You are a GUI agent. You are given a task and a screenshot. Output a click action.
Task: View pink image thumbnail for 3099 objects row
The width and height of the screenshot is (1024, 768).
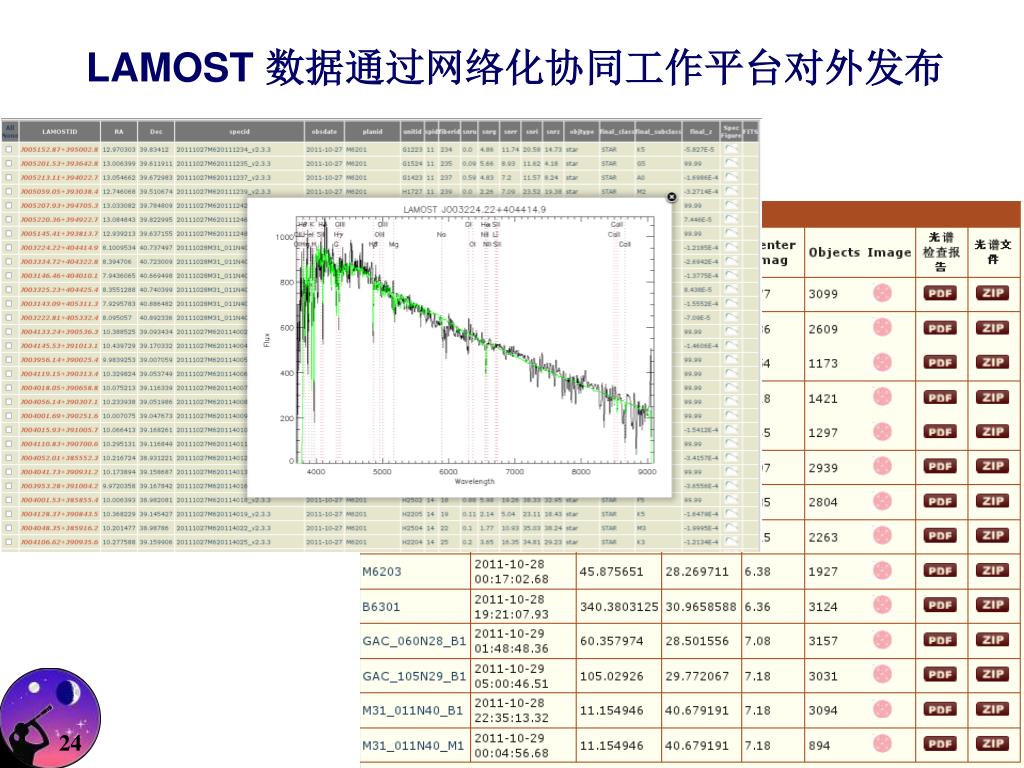882,293
